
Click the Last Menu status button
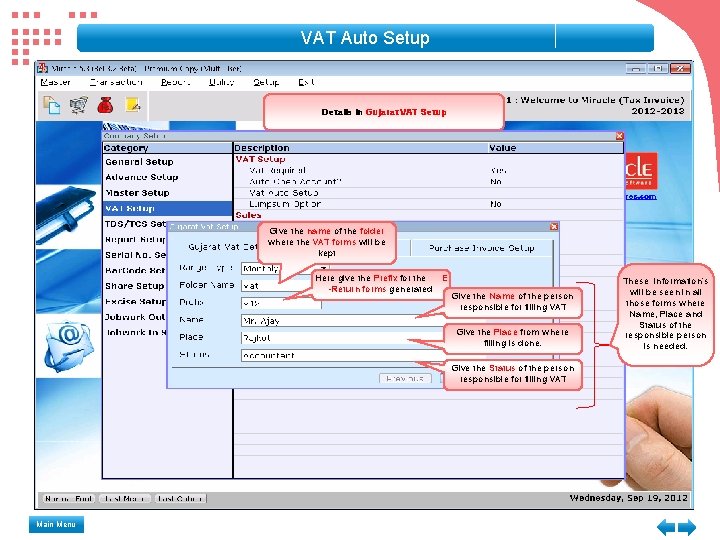tap(125, 499)
